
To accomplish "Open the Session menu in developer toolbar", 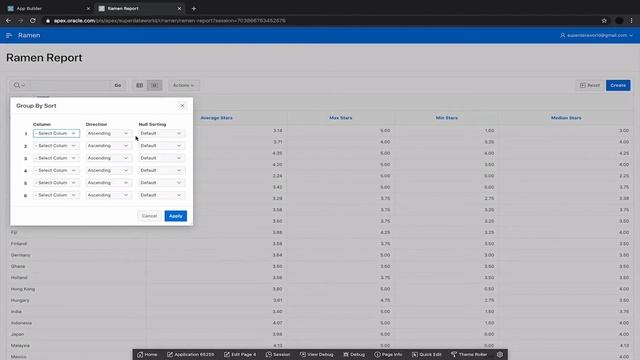I will click(278, 354).
